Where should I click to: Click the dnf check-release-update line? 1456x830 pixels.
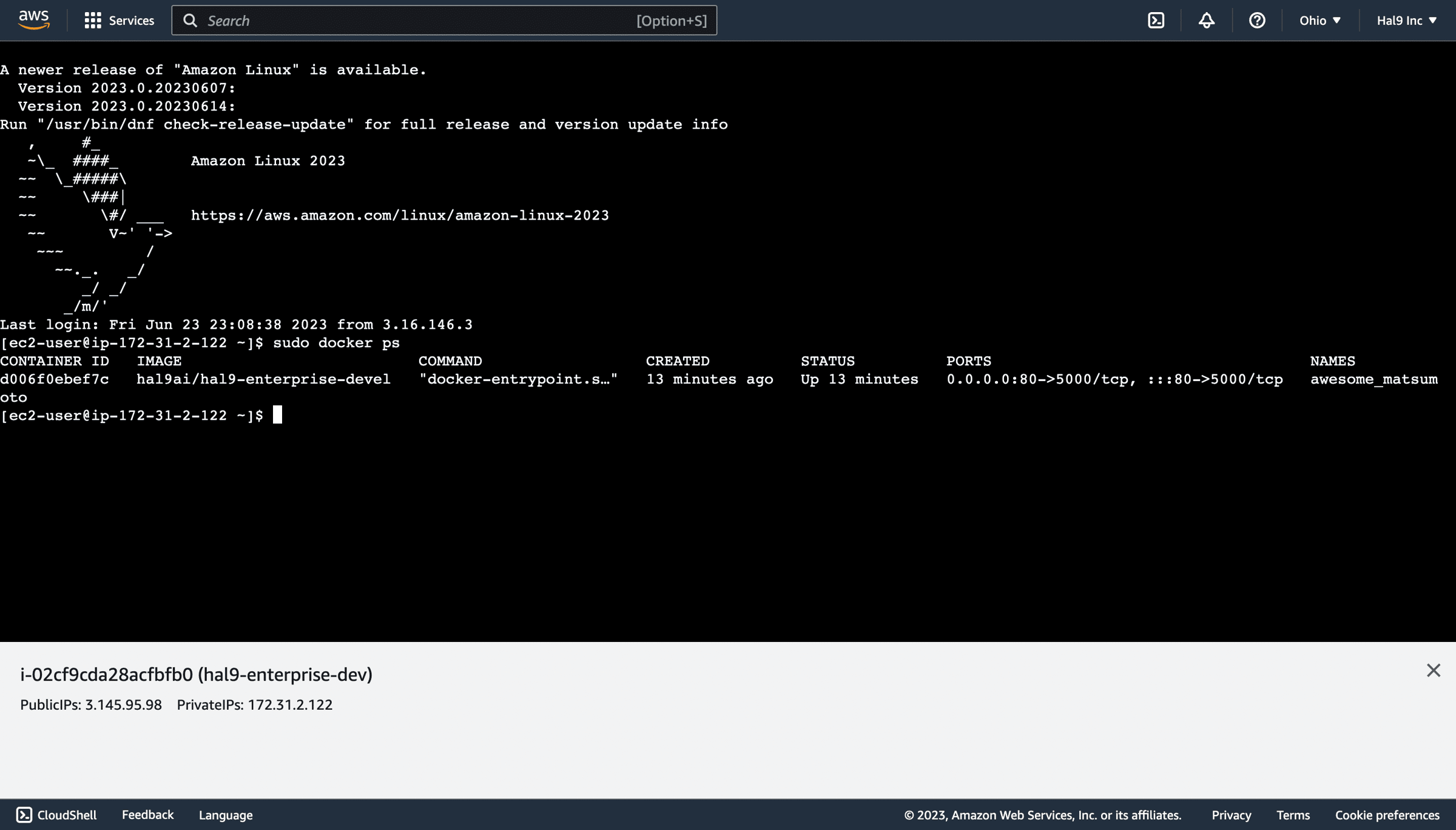(x=364, y=124)
